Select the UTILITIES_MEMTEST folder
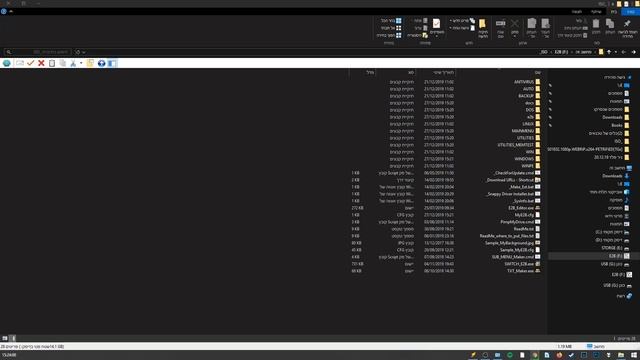 coord(519,145)
